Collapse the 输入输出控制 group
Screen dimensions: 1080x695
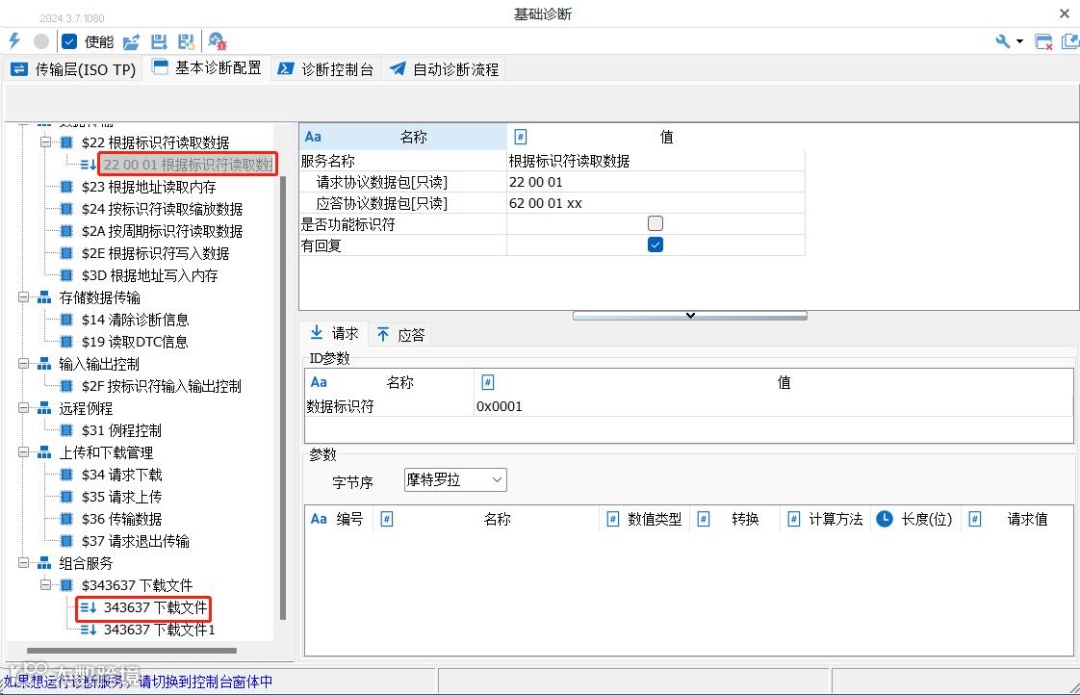pyautogui.click(x=23, y=364)
